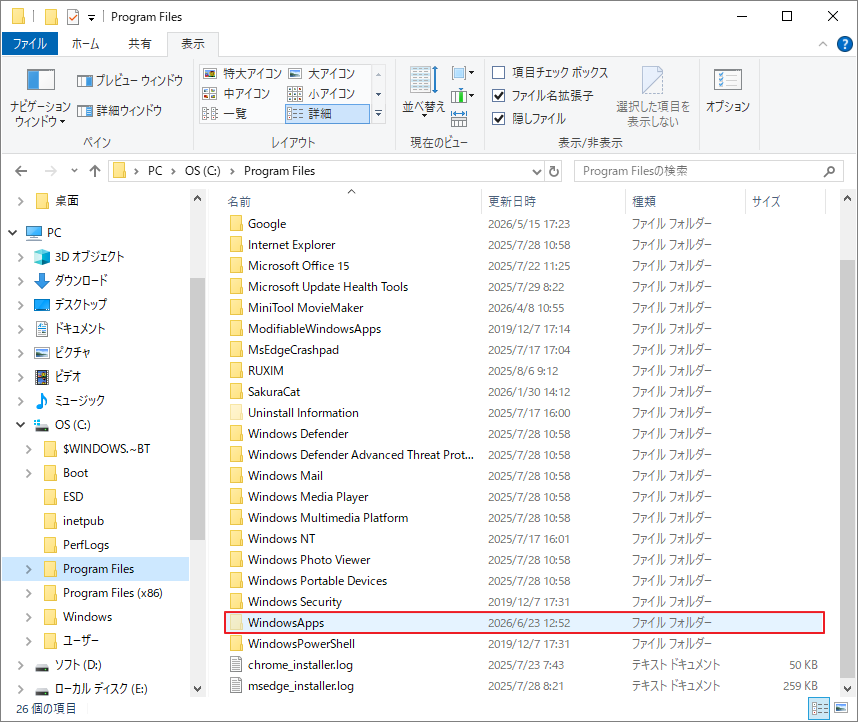Choose 小アイコン layout

click(x=322, y=94)
